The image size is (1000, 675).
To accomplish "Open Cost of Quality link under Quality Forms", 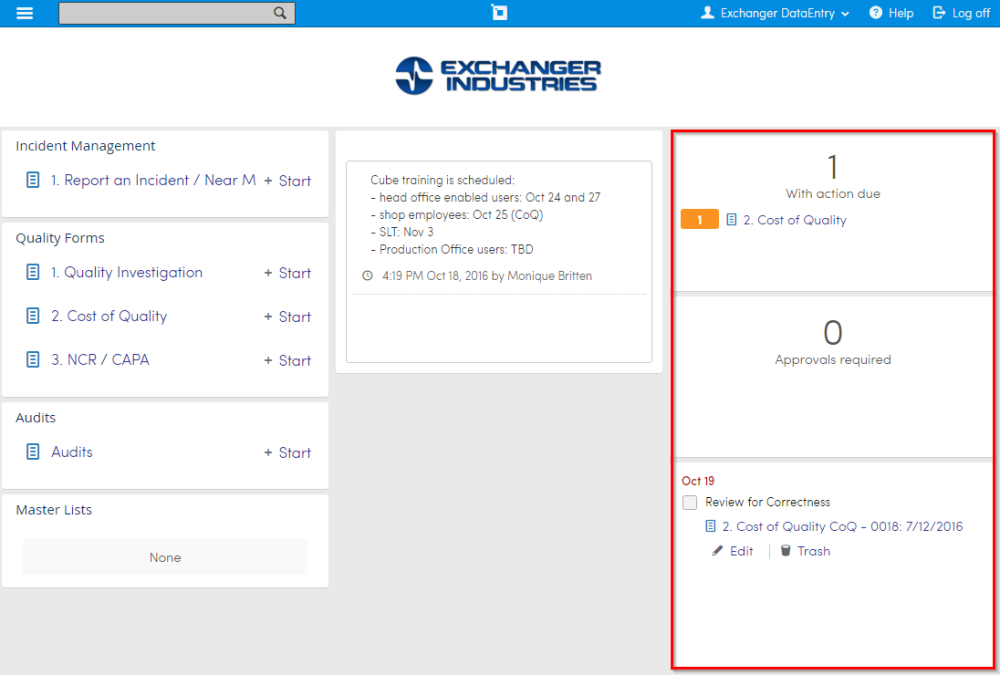I will pyautogui.click(x=109, y=316).
